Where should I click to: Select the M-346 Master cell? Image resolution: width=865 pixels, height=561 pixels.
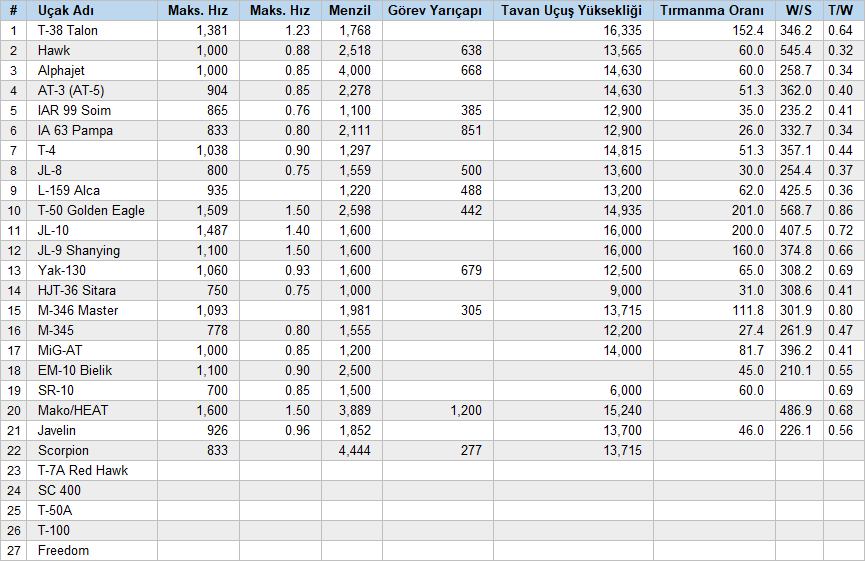[92, 311]
